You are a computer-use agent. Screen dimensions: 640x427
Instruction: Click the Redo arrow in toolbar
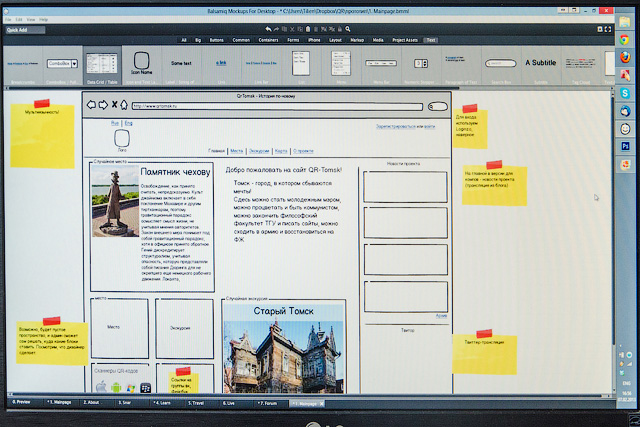point(276,29)
